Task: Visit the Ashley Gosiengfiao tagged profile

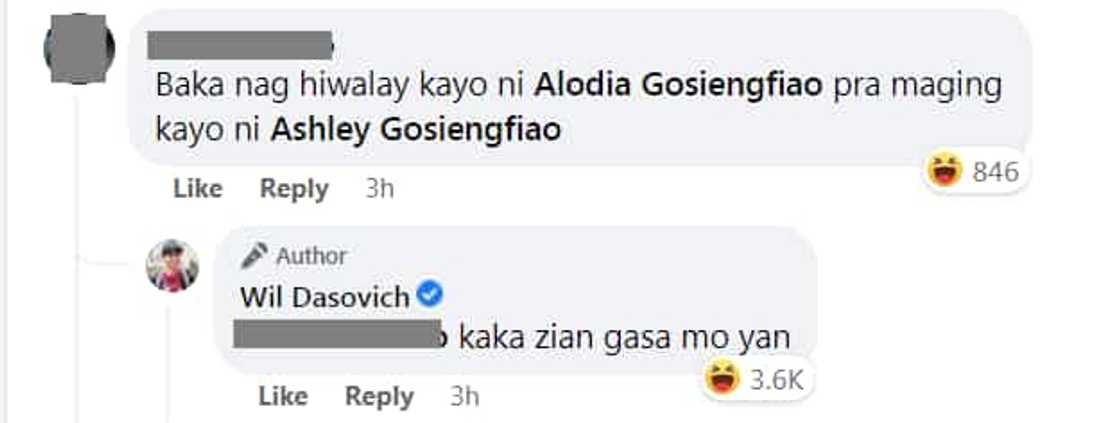Action: tap(416, 130)
